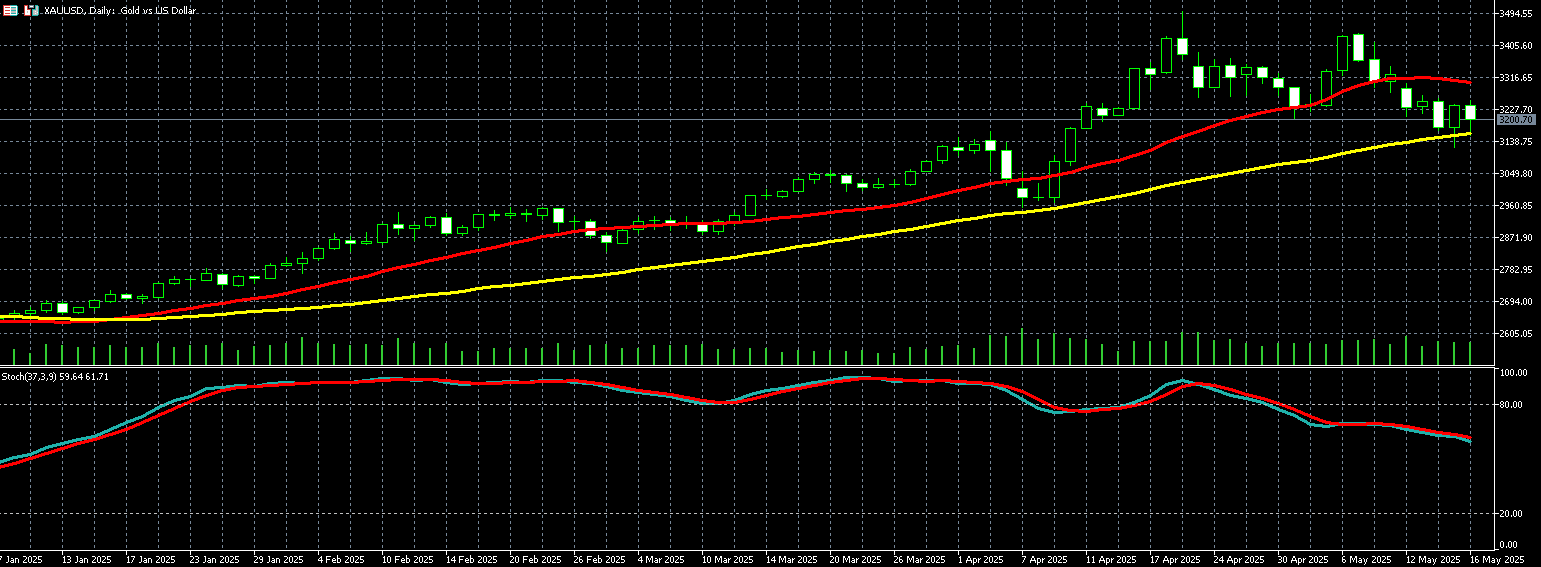Image resolution: width=1541 pixels, height=567 pixels.
Task: Click the rightmost candle on the chart
Action: (x=1470, y=112)
